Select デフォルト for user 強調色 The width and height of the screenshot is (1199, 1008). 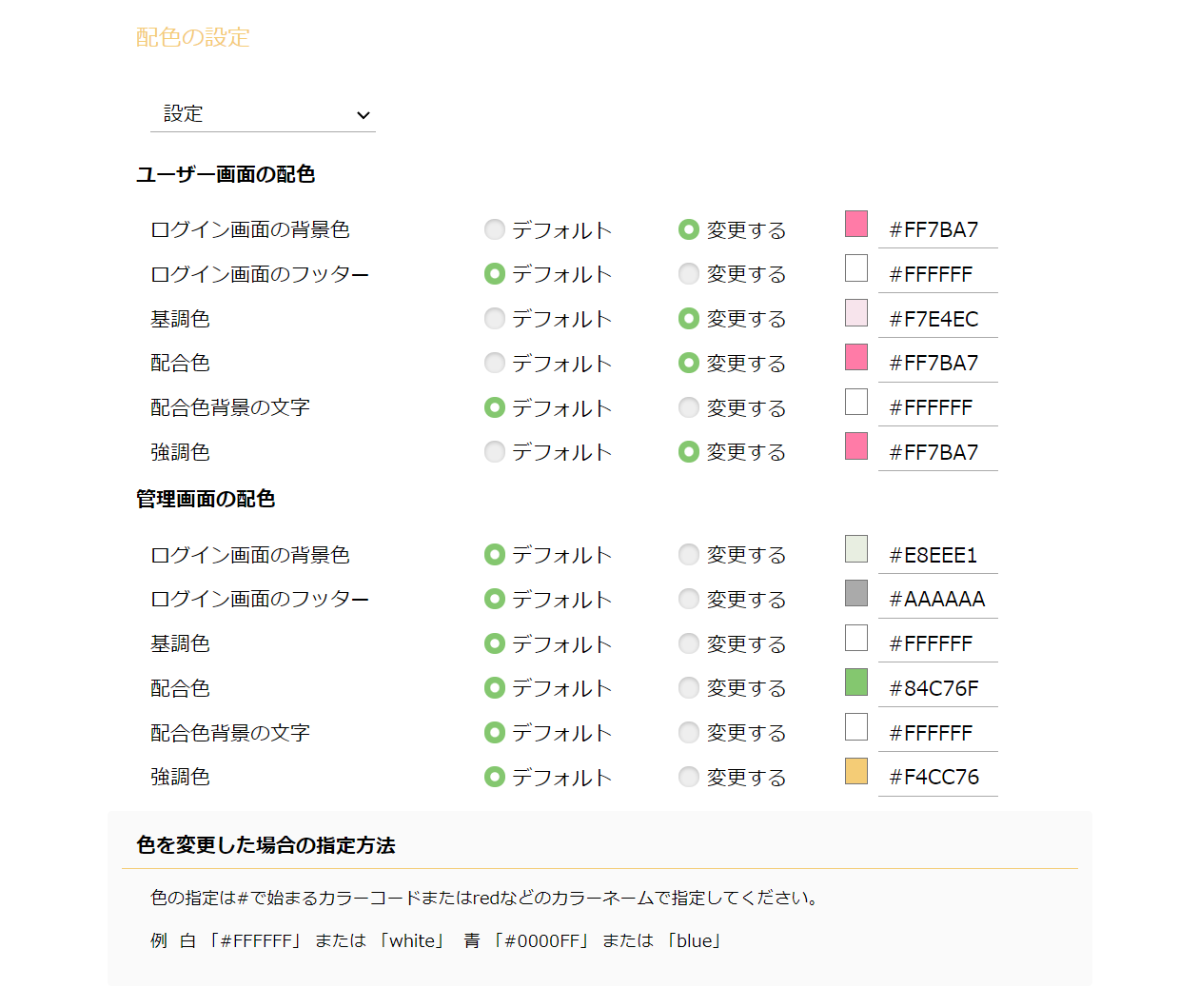(x=495, y=452)
